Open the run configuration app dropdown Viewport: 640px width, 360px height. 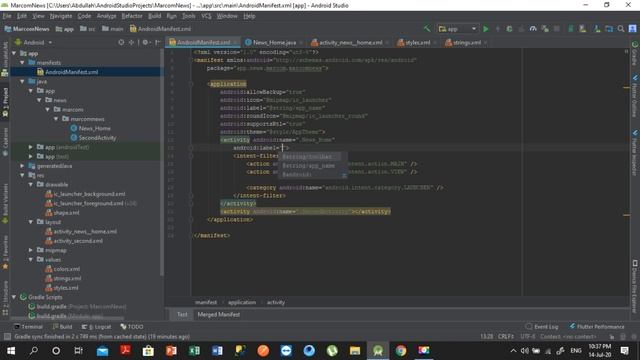(457, 29)
